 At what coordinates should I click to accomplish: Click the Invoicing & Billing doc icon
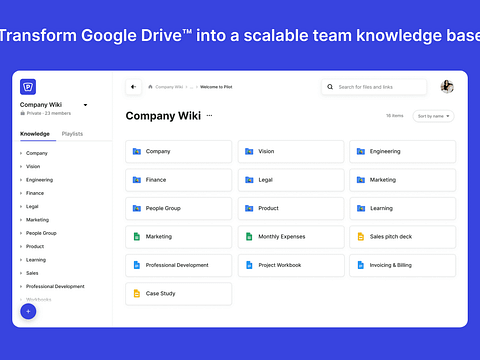(361, 265)
